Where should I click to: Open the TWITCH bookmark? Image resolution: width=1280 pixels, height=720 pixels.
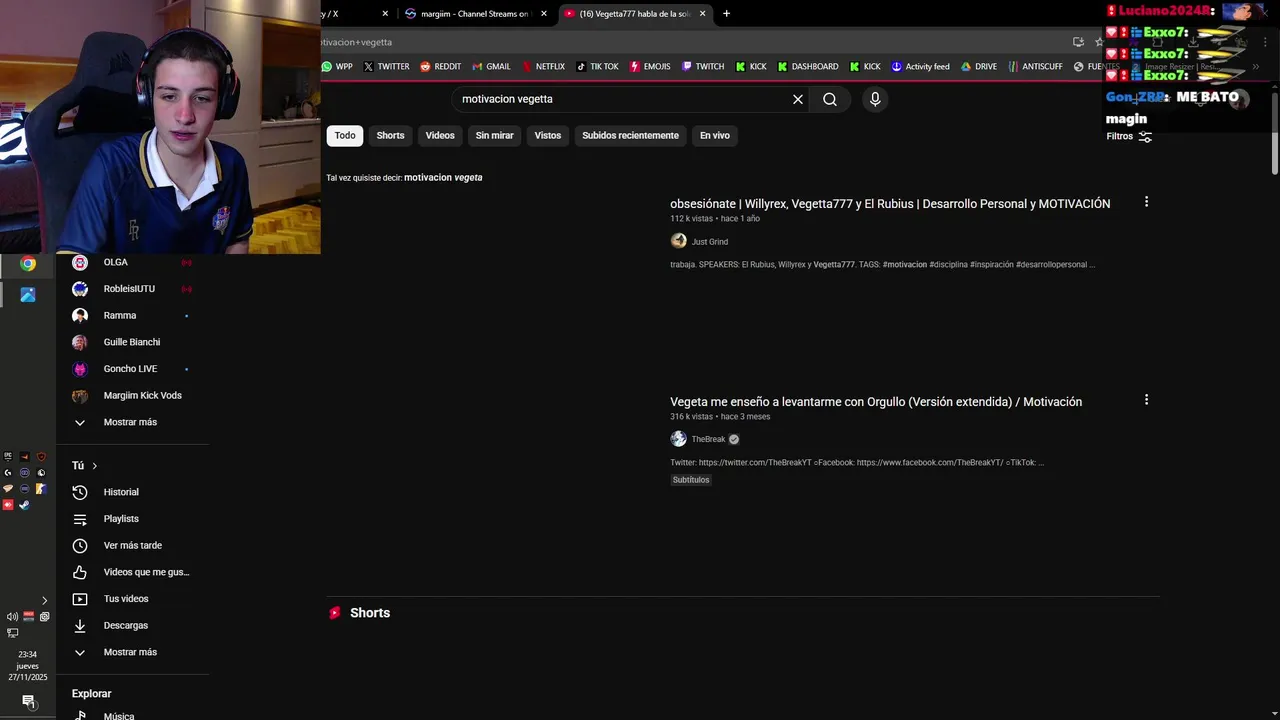pyautogui.click(x=703, y=66)
